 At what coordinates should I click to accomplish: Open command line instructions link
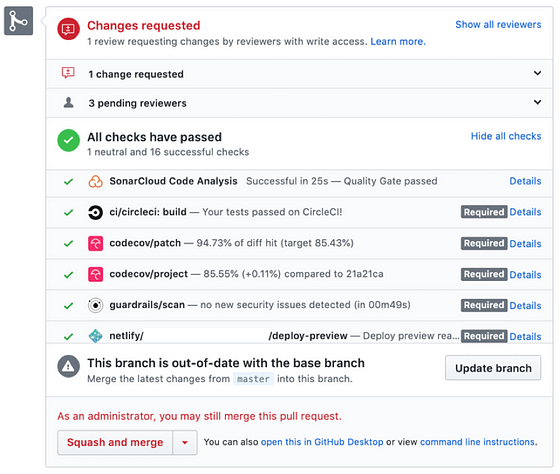point(478,442)
